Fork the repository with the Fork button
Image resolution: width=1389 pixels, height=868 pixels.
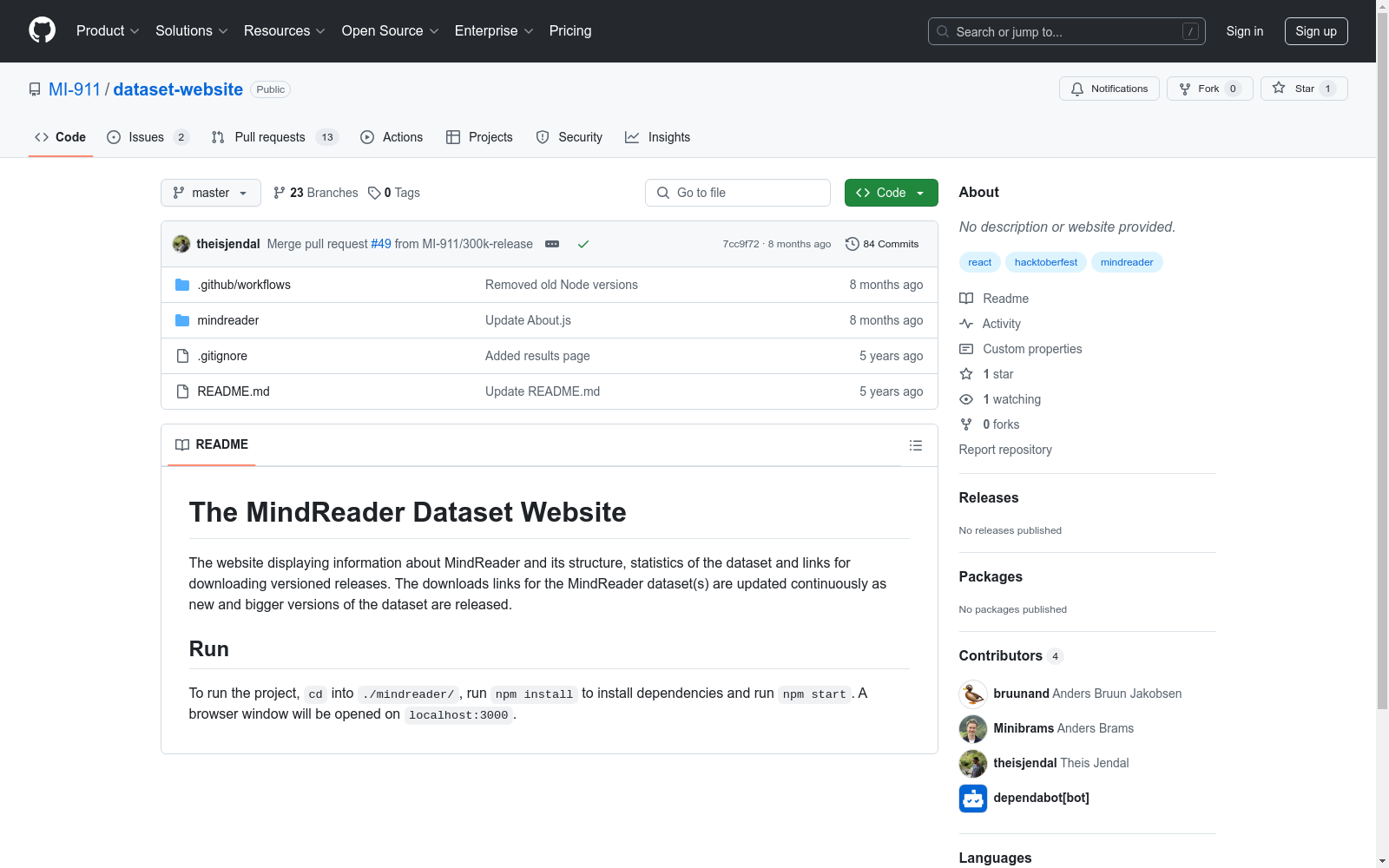(1210, 89)
